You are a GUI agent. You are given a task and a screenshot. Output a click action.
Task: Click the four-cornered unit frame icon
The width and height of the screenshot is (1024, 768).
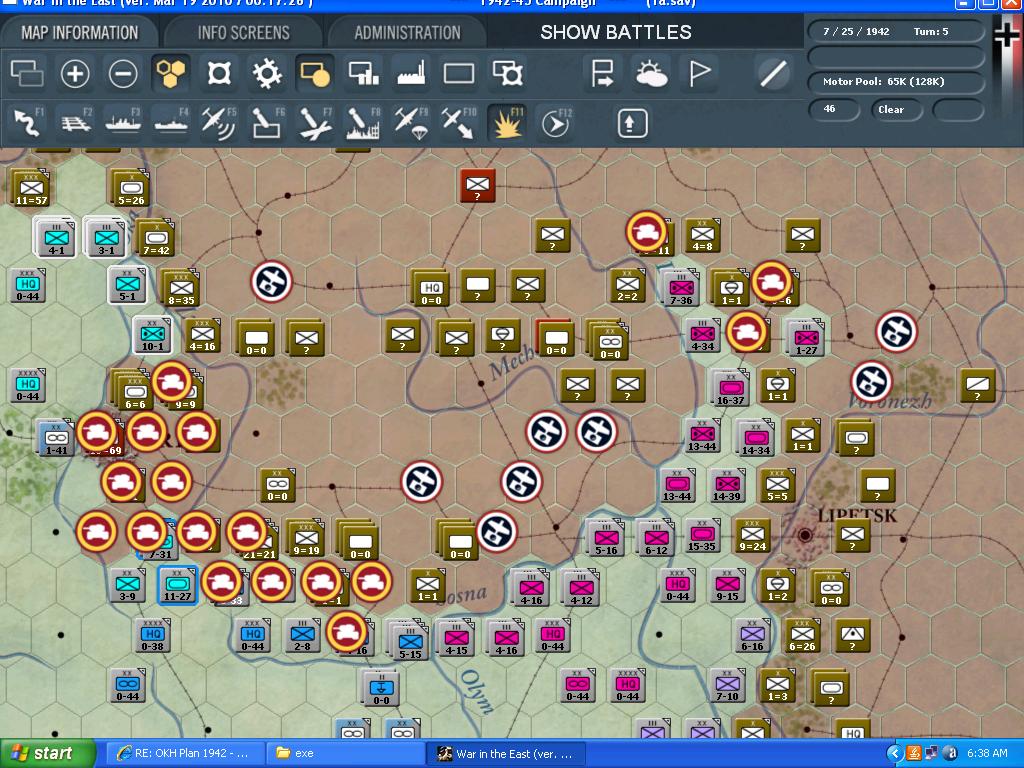point(219,73)
